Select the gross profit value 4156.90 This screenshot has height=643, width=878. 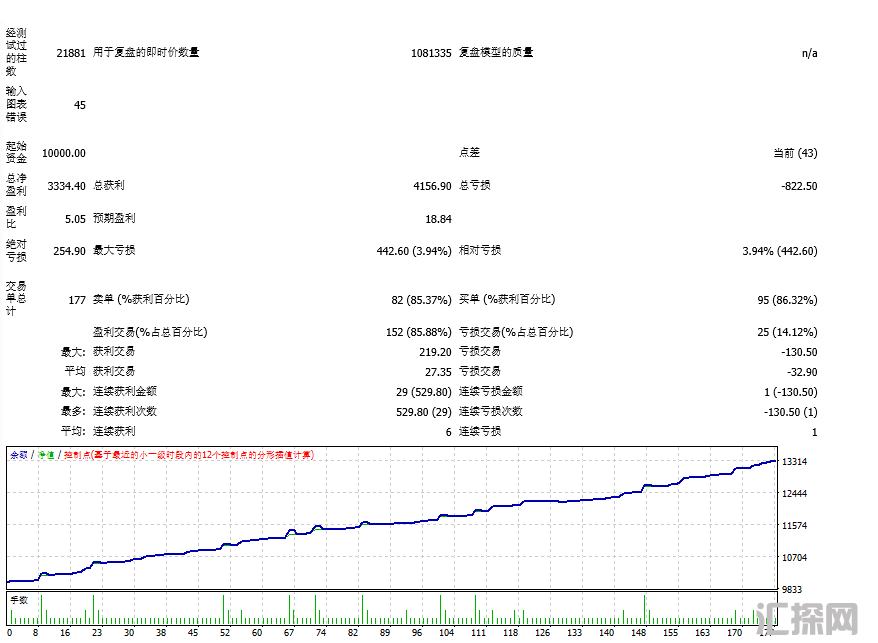click(432, 186)
